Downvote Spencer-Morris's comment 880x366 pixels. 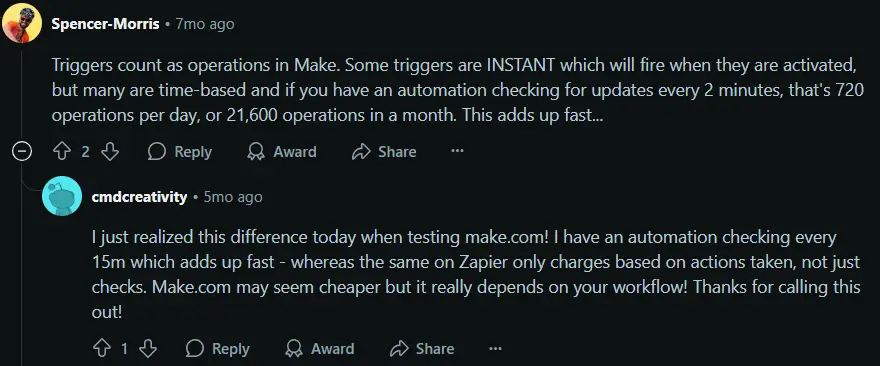110,152
